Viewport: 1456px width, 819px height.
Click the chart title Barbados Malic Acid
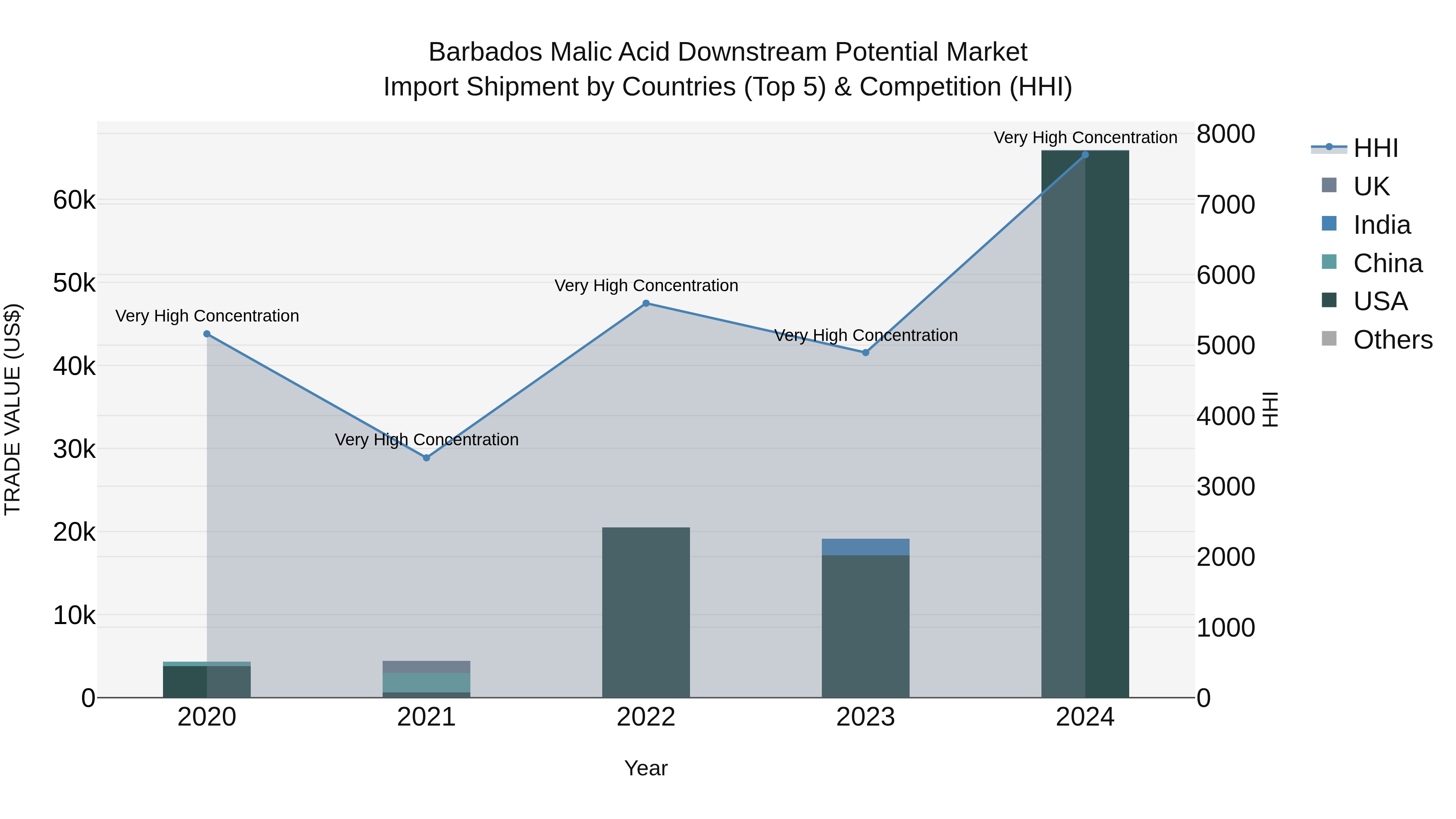coord(728,52)
